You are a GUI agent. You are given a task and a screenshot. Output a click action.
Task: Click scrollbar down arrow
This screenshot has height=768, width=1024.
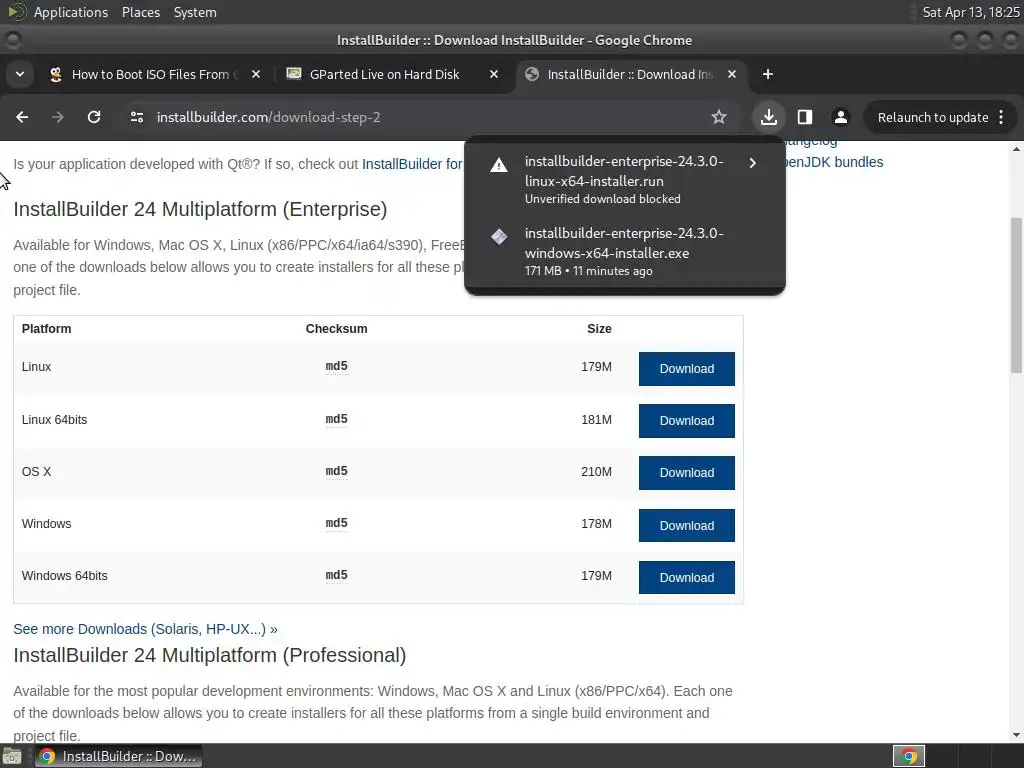click(1016, 735)
